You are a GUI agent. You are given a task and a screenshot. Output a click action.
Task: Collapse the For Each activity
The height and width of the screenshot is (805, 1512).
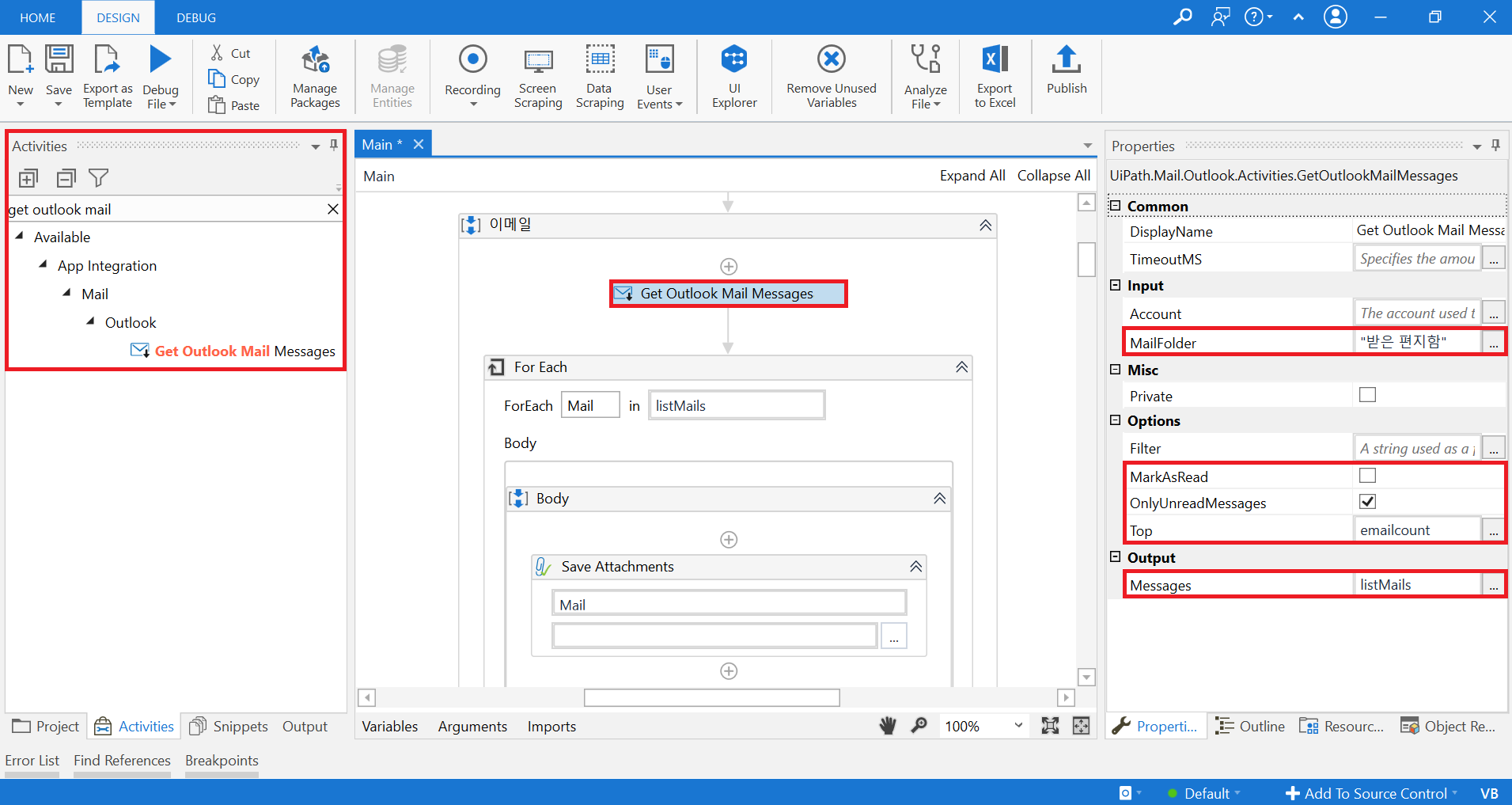(x=961, y=367)
